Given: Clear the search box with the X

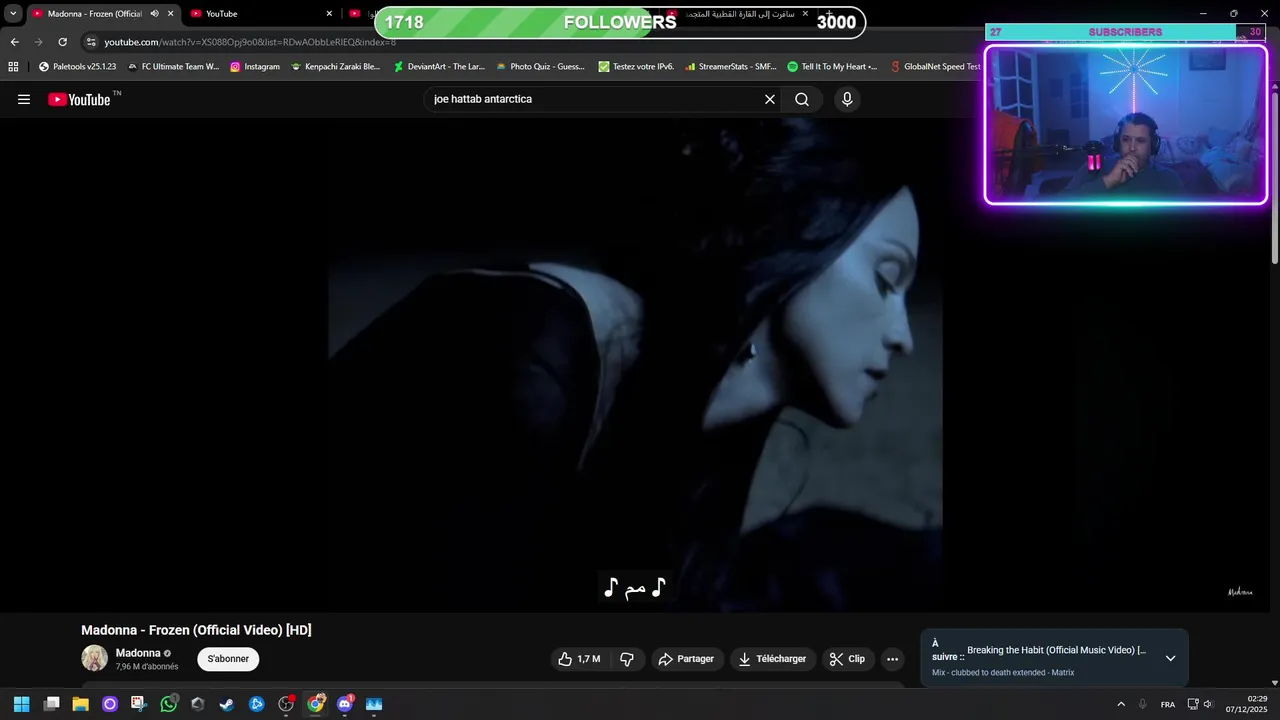Looking at the screenshot, I should [x=770, y=99].
